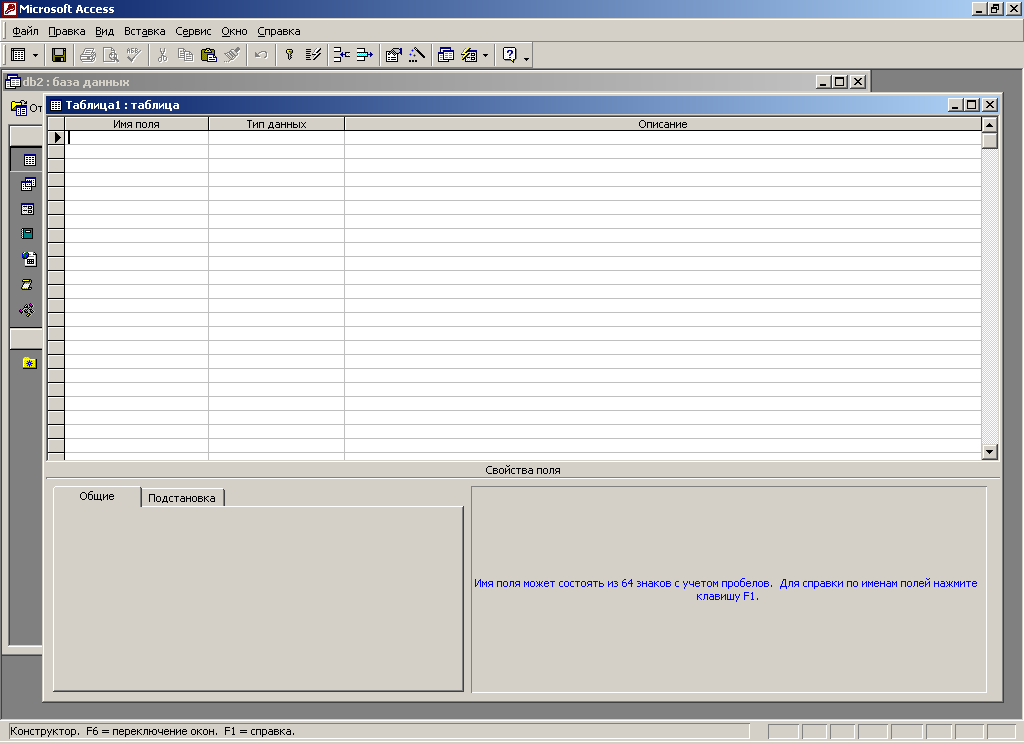Expand the New Object dropdown arrow
The height and width of the screenshot is (744, 1024).
pos(485,56)
